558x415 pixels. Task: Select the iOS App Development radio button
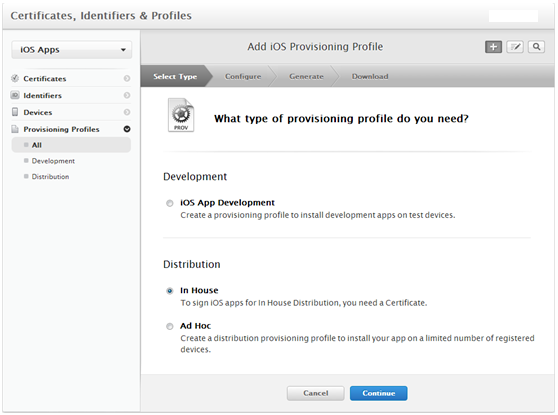(170, 203)
